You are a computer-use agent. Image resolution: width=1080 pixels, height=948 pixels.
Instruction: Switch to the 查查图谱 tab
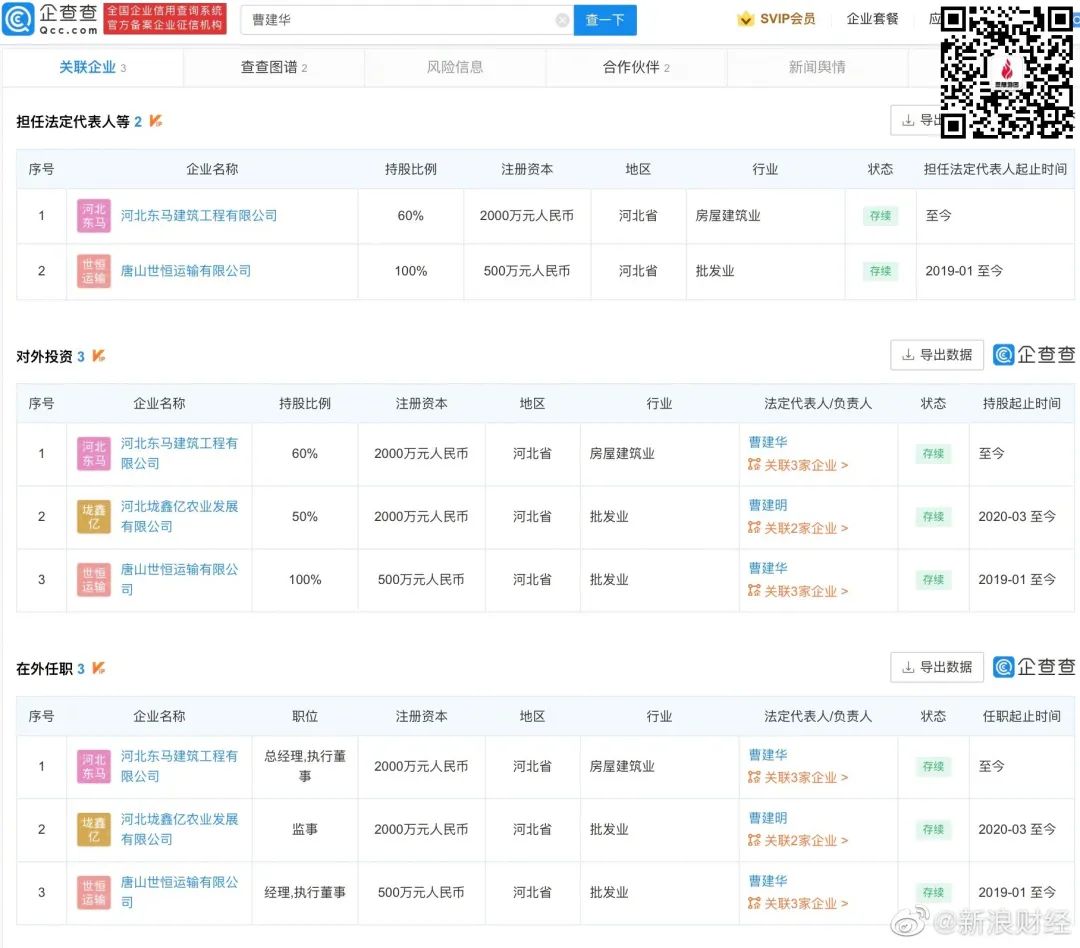tap(273, 67)
